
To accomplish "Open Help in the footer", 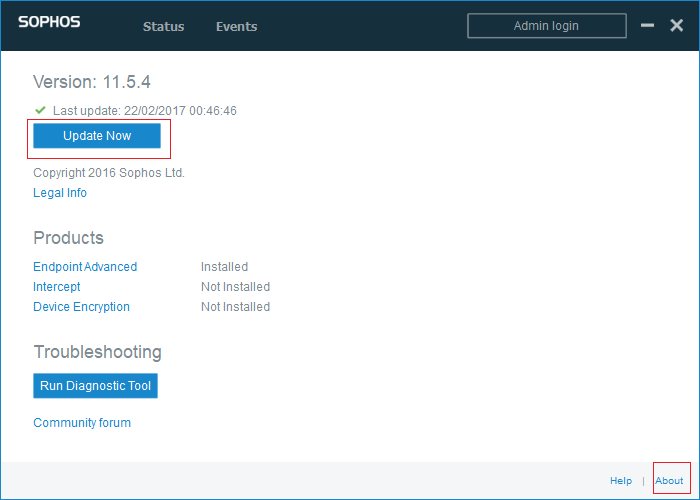I will coord(621,481).
